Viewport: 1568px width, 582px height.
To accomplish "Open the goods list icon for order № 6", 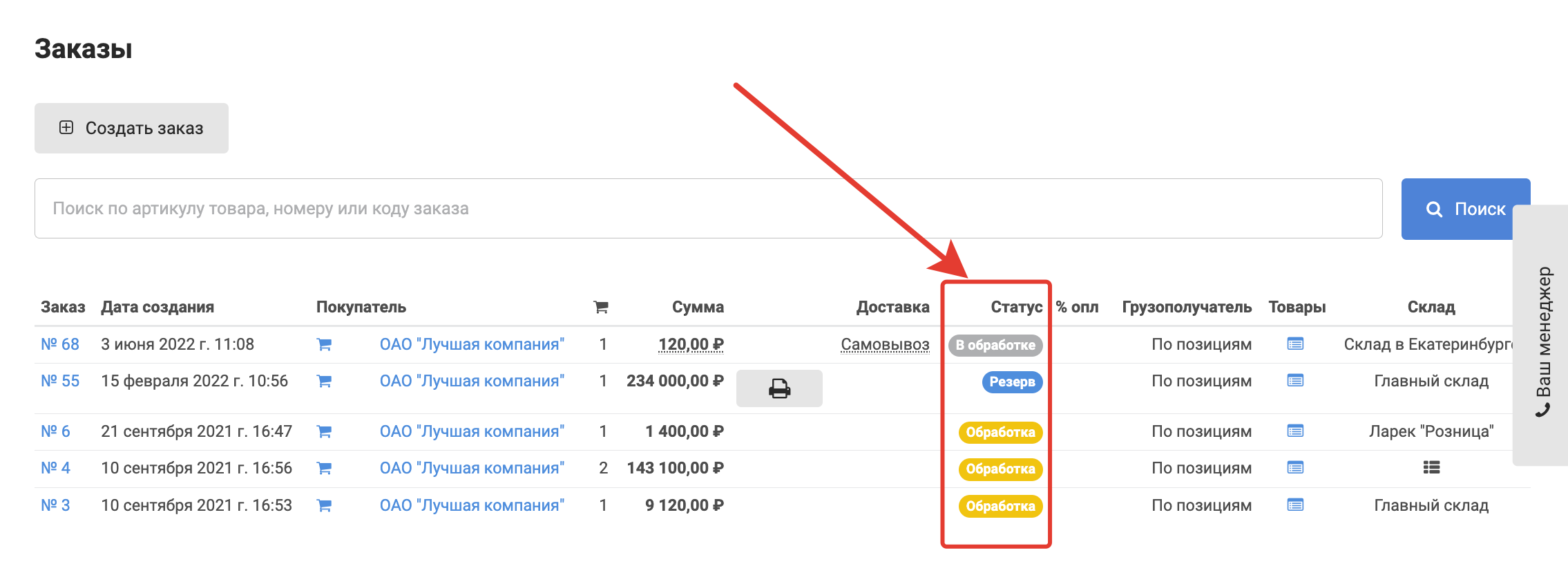I will (1295, 431).
